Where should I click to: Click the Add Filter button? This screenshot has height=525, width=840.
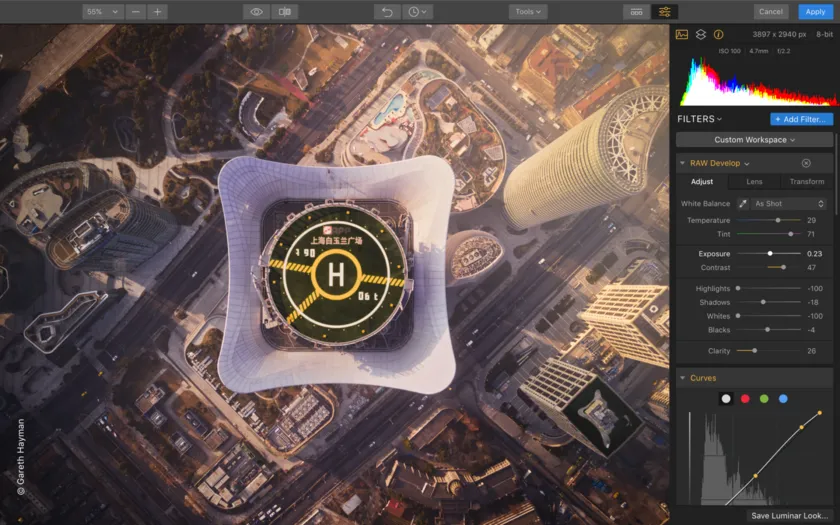(801, 119)
